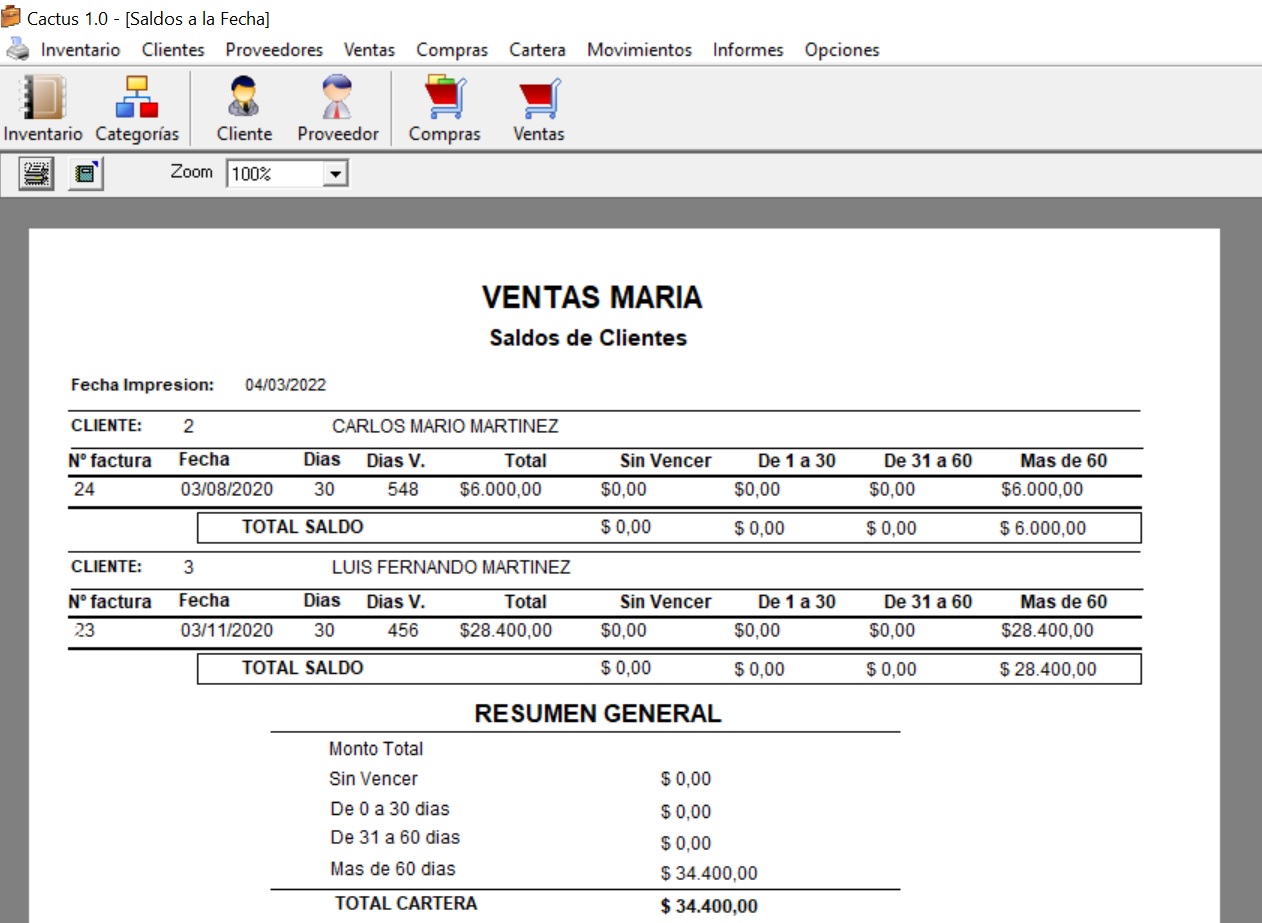This screenshot has height=923, width=1262.
Task: Open the Inventario toolbar notebook icon
Action: click(x=42, y=99)
